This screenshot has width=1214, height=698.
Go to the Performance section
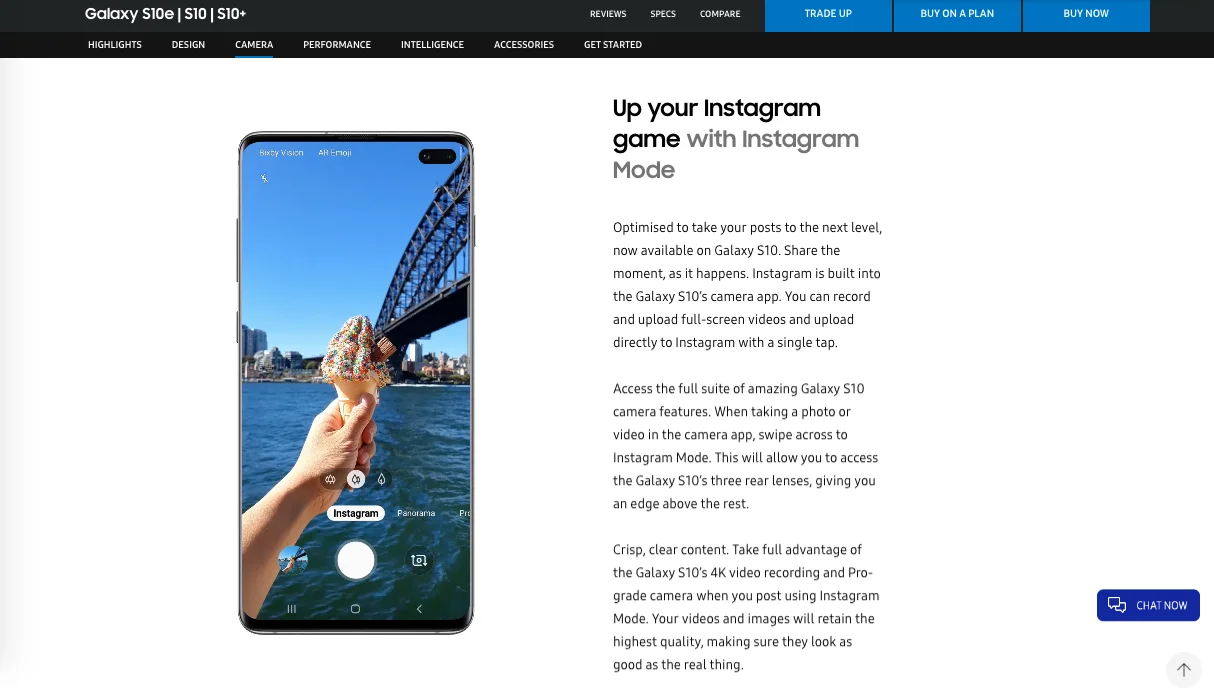(x=337, y=45)
